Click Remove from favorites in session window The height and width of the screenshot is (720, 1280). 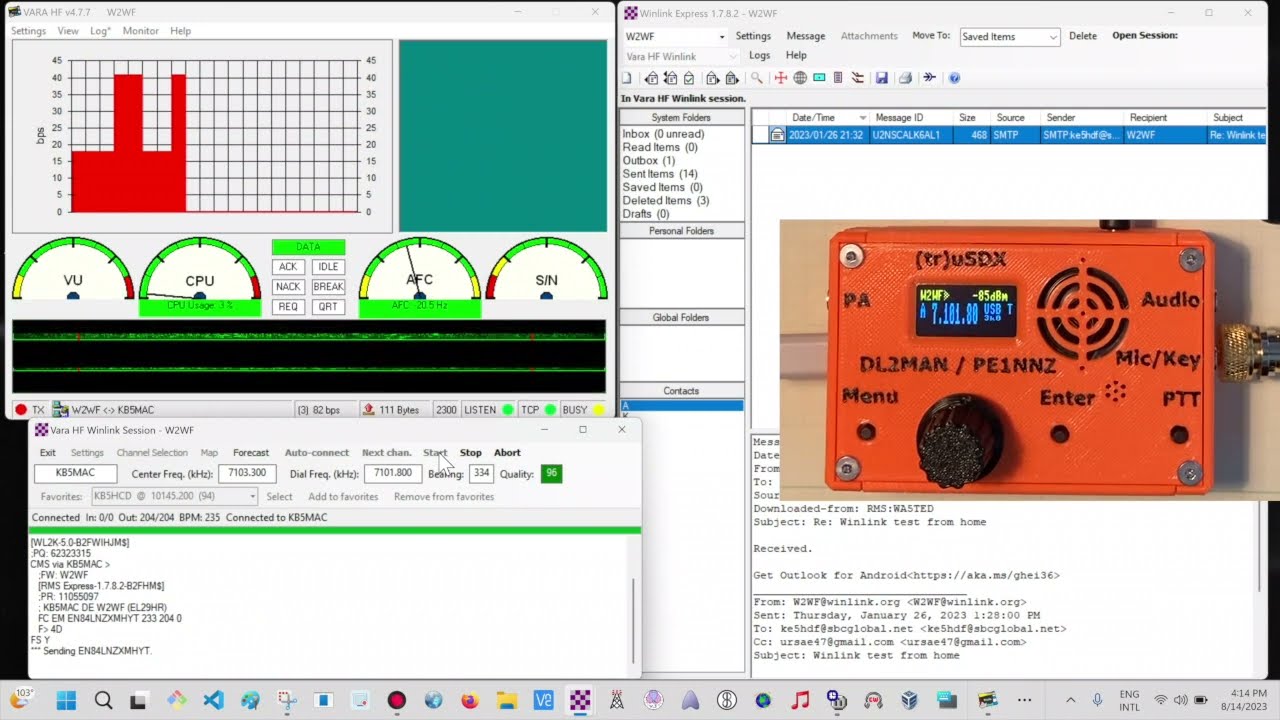tap(444, 497)
